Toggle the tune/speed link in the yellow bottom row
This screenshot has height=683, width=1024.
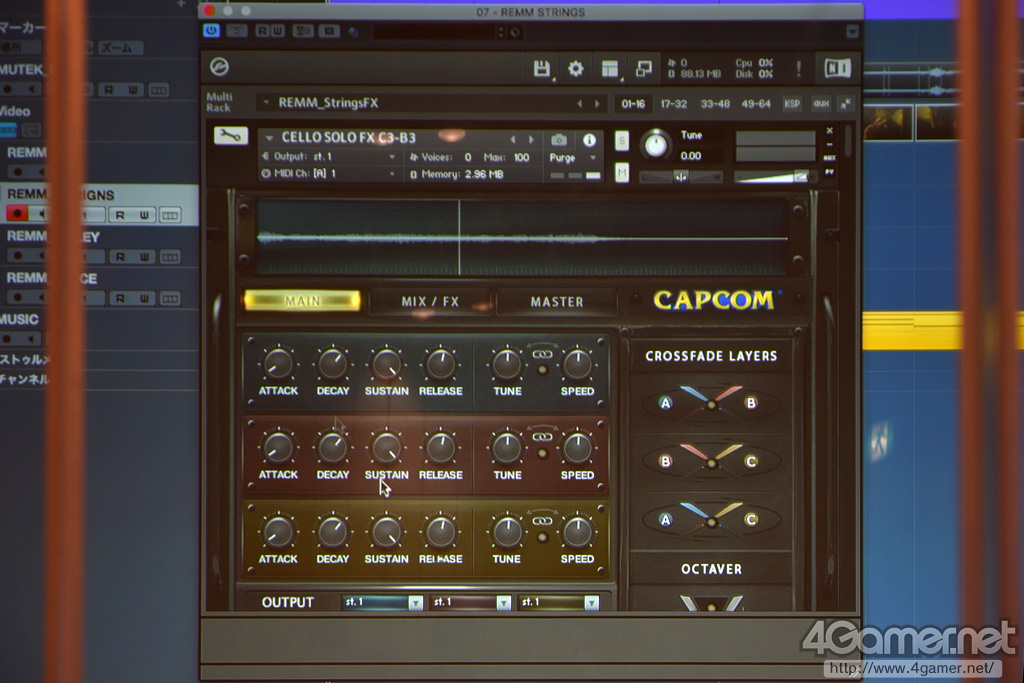pos(542,521)
